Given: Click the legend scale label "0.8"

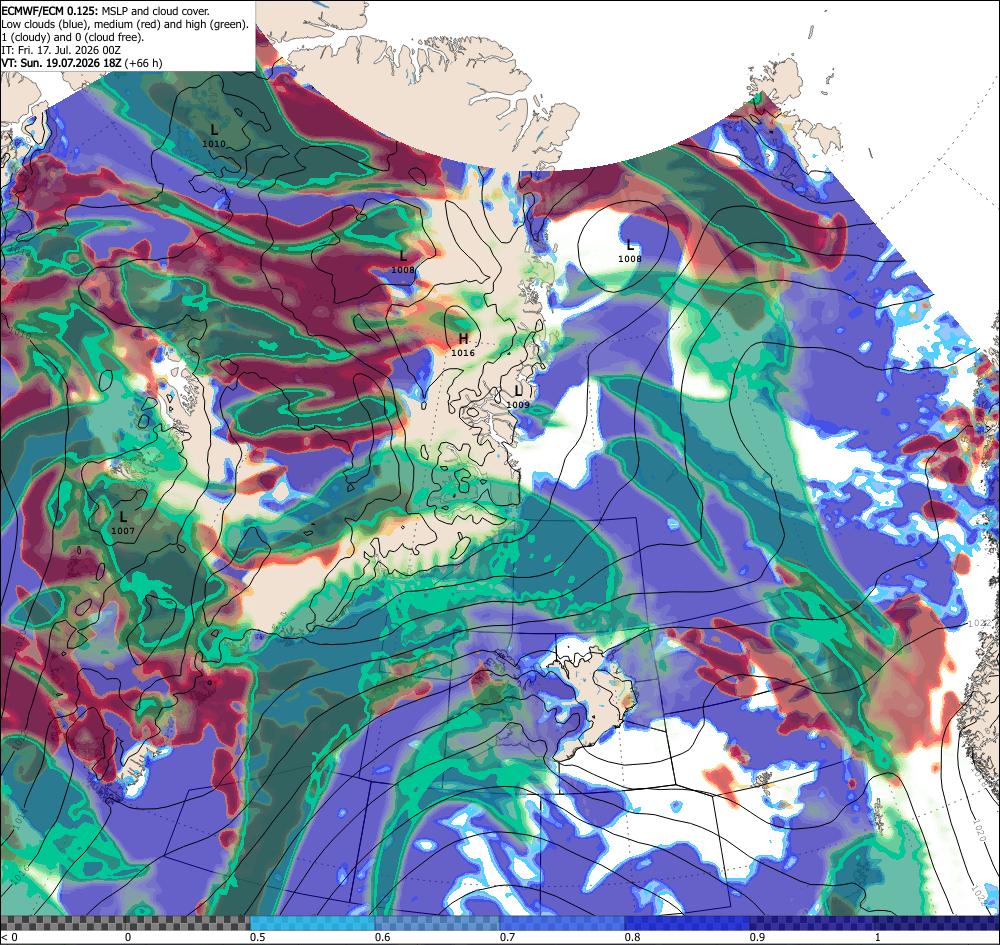Looking at the screenshot, I should (633, 937).
